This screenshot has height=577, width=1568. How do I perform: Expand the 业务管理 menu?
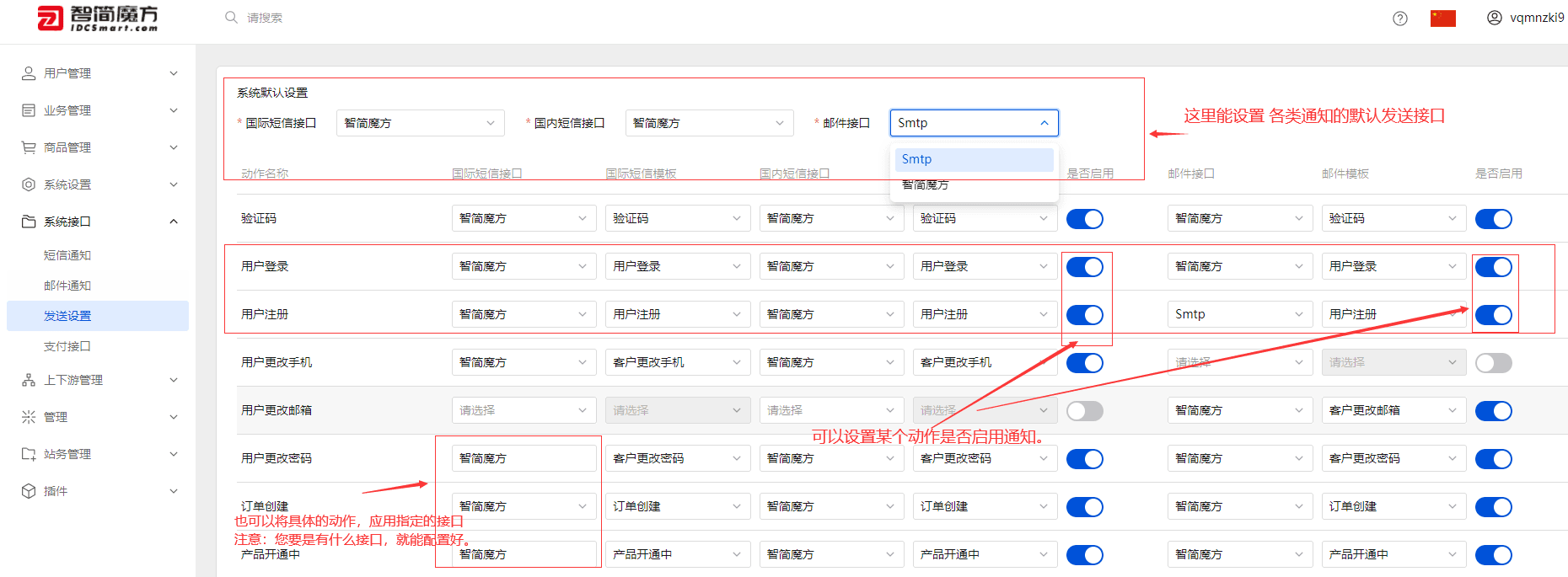174,110
